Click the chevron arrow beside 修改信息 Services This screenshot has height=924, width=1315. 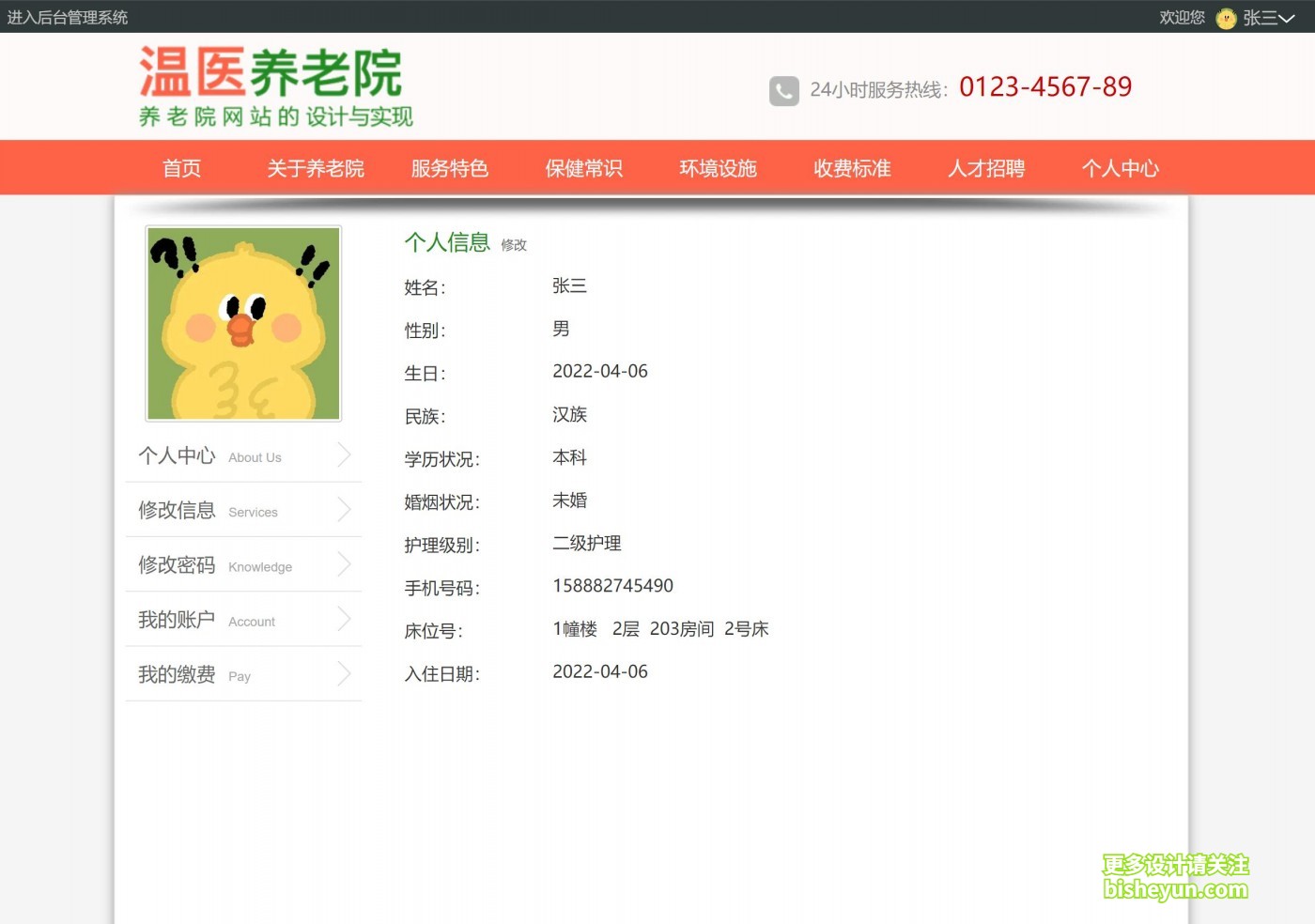coord(344,510)
